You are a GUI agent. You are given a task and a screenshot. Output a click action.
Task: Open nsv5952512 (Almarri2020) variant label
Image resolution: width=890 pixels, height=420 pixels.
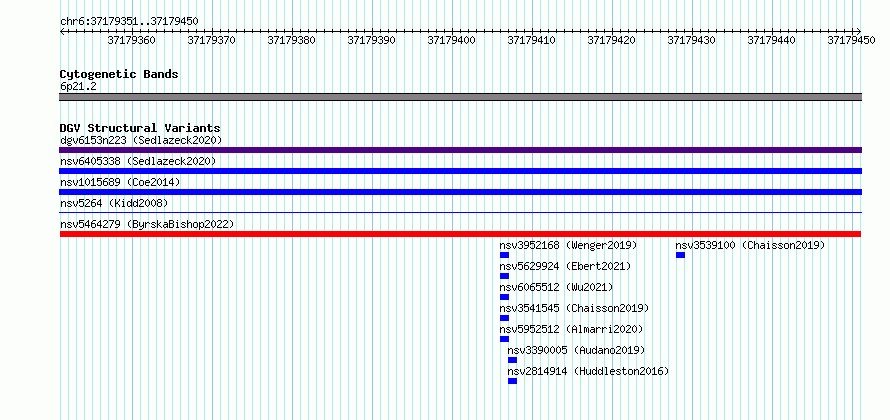point(571,329)
